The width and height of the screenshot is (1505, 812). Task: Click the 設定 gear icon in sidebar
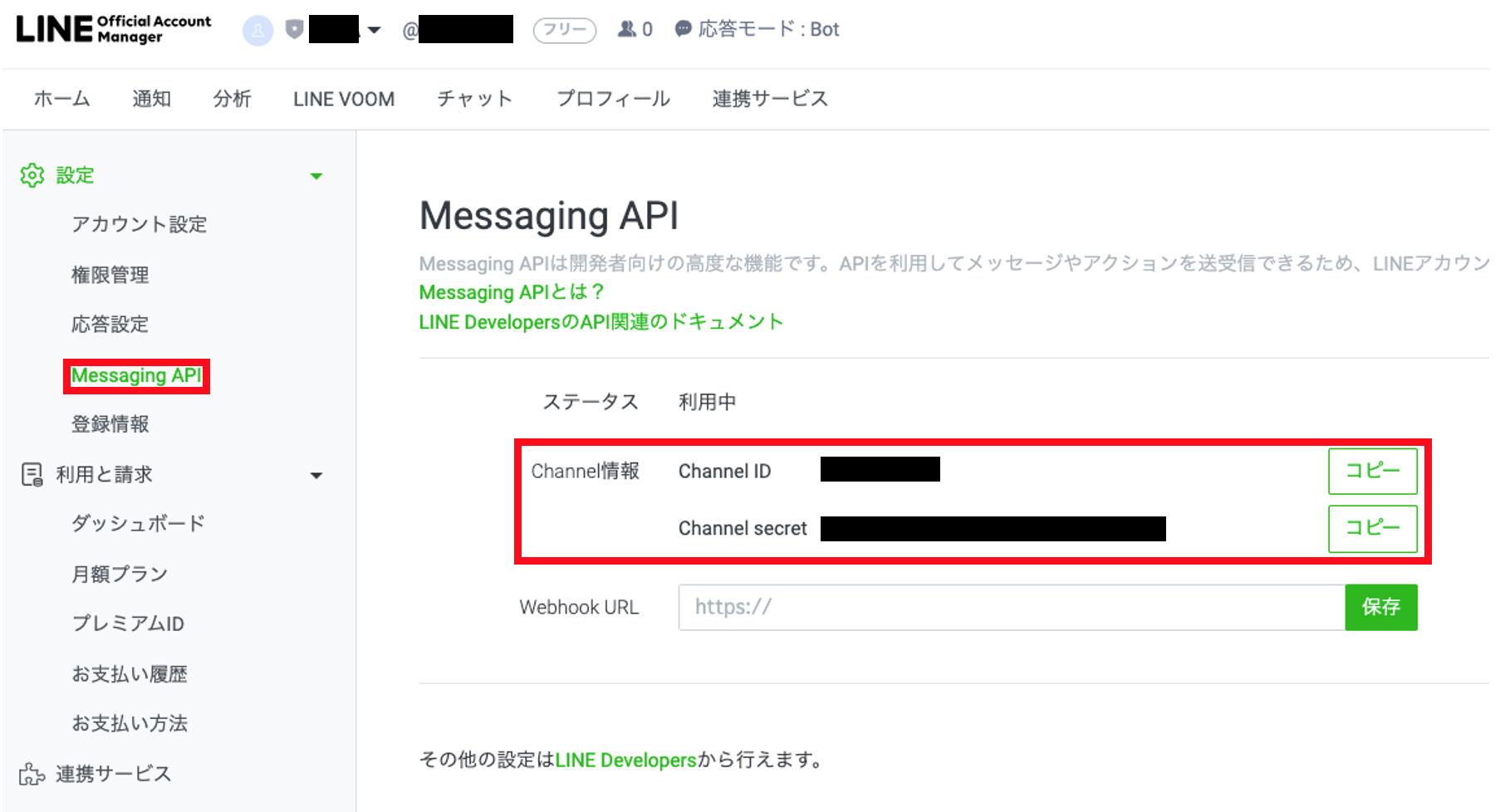pos(32,175)
